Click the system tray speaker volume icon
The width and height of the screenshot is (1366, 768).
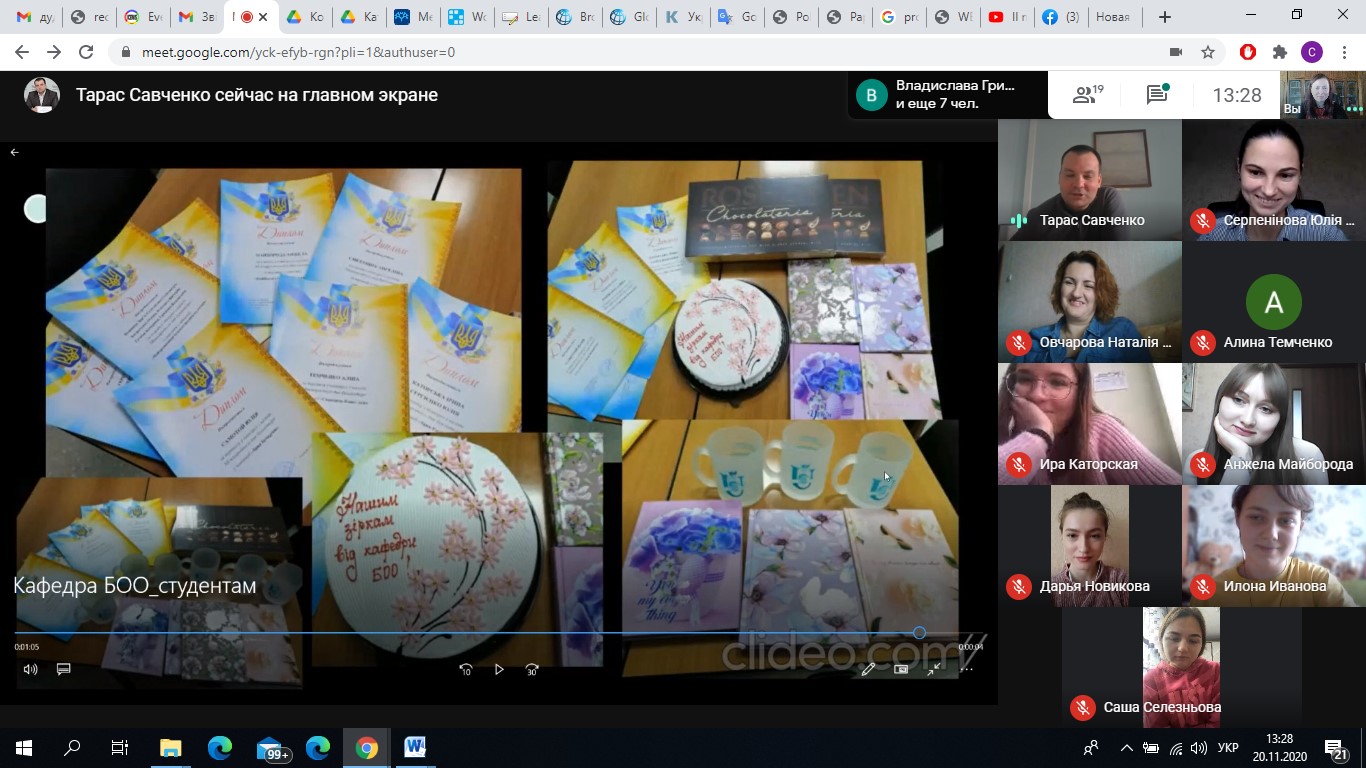[1199, 748]
